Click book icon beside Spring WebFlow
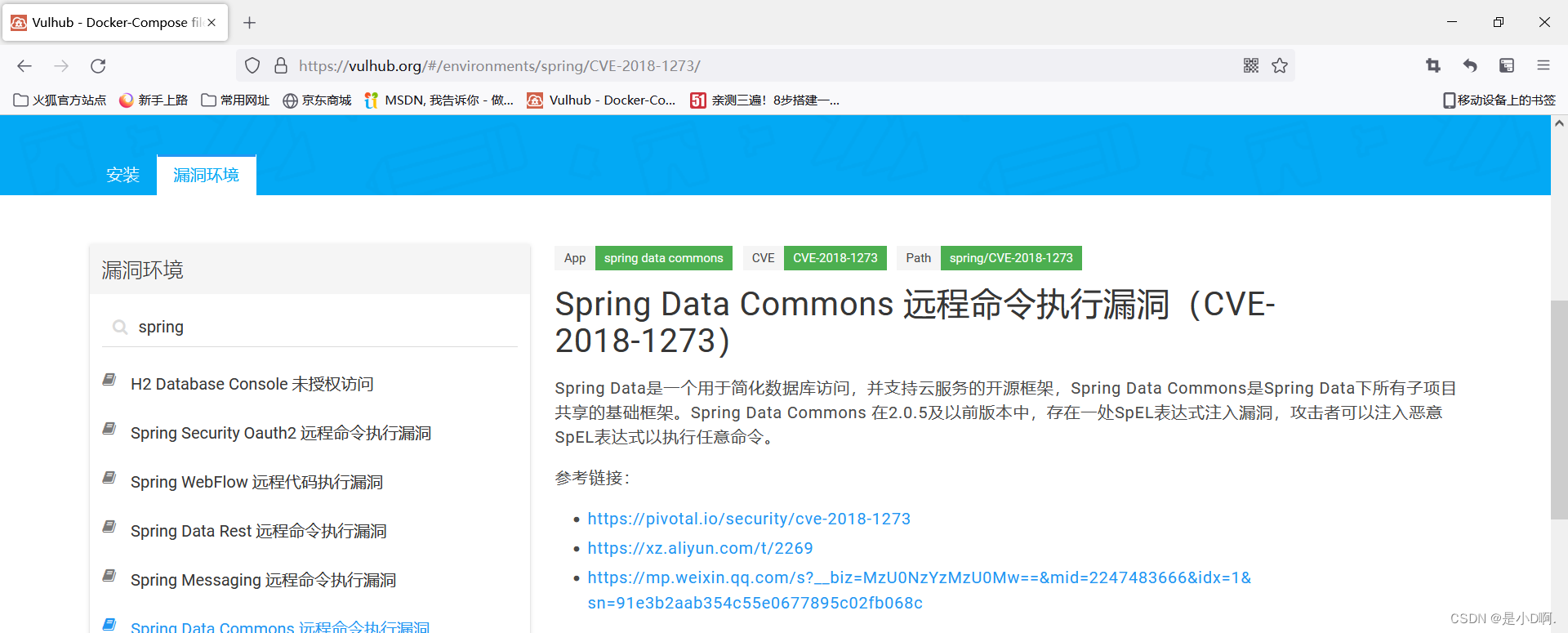 point(109,478)
